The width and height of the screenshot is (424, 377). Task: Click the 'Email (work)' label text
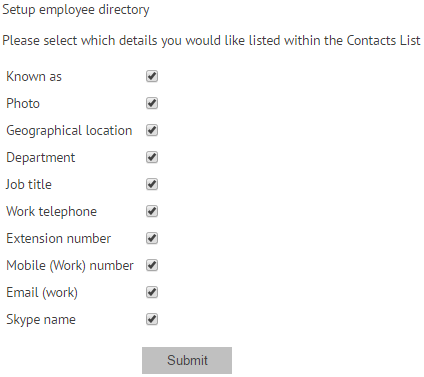pos(42,293)
